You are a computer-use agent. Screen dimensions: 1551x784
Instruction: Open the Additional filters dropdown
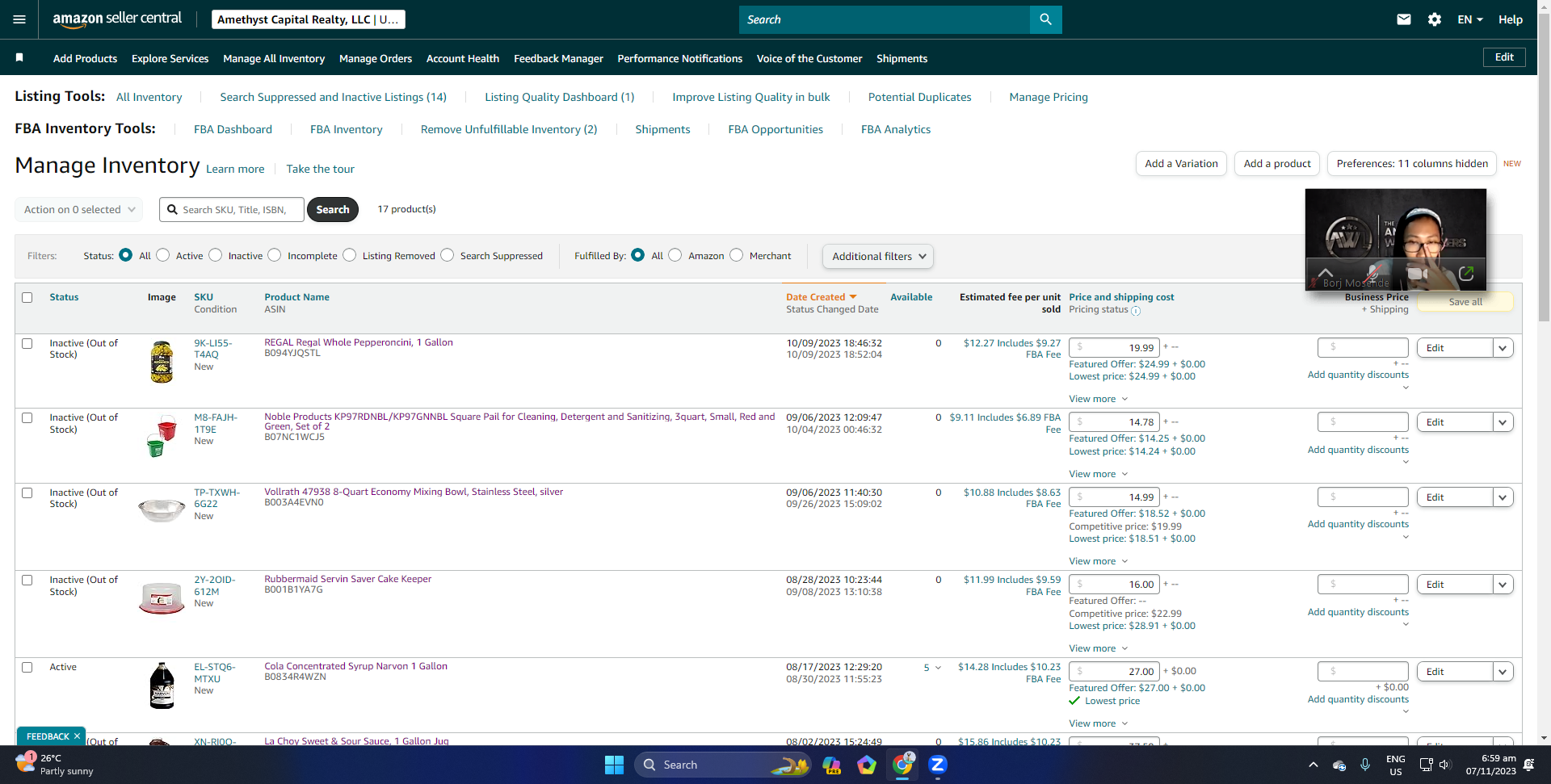[x=878, y=256]
